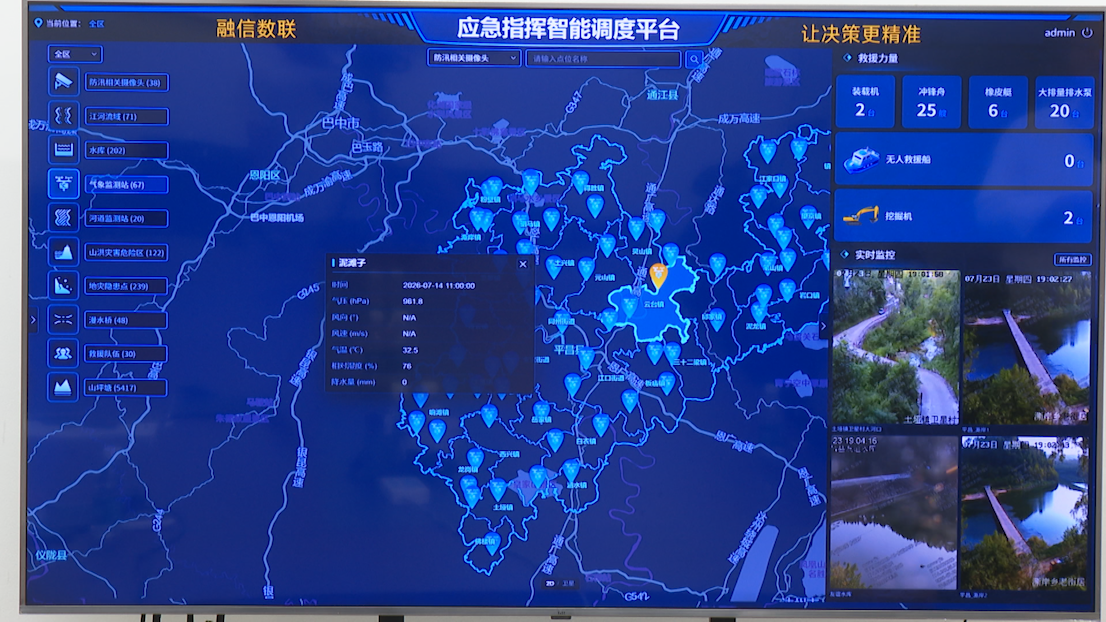Click the search magnifier icon
Image resolution: width=1106 pixels, height=622 pixels.
point(694,59)
